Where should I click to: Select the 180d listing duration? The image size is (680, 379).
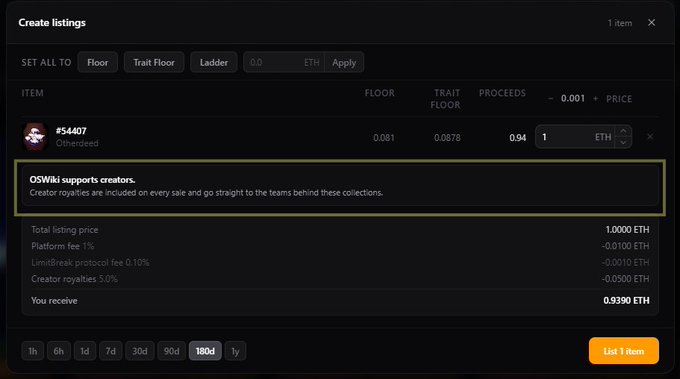205,351
